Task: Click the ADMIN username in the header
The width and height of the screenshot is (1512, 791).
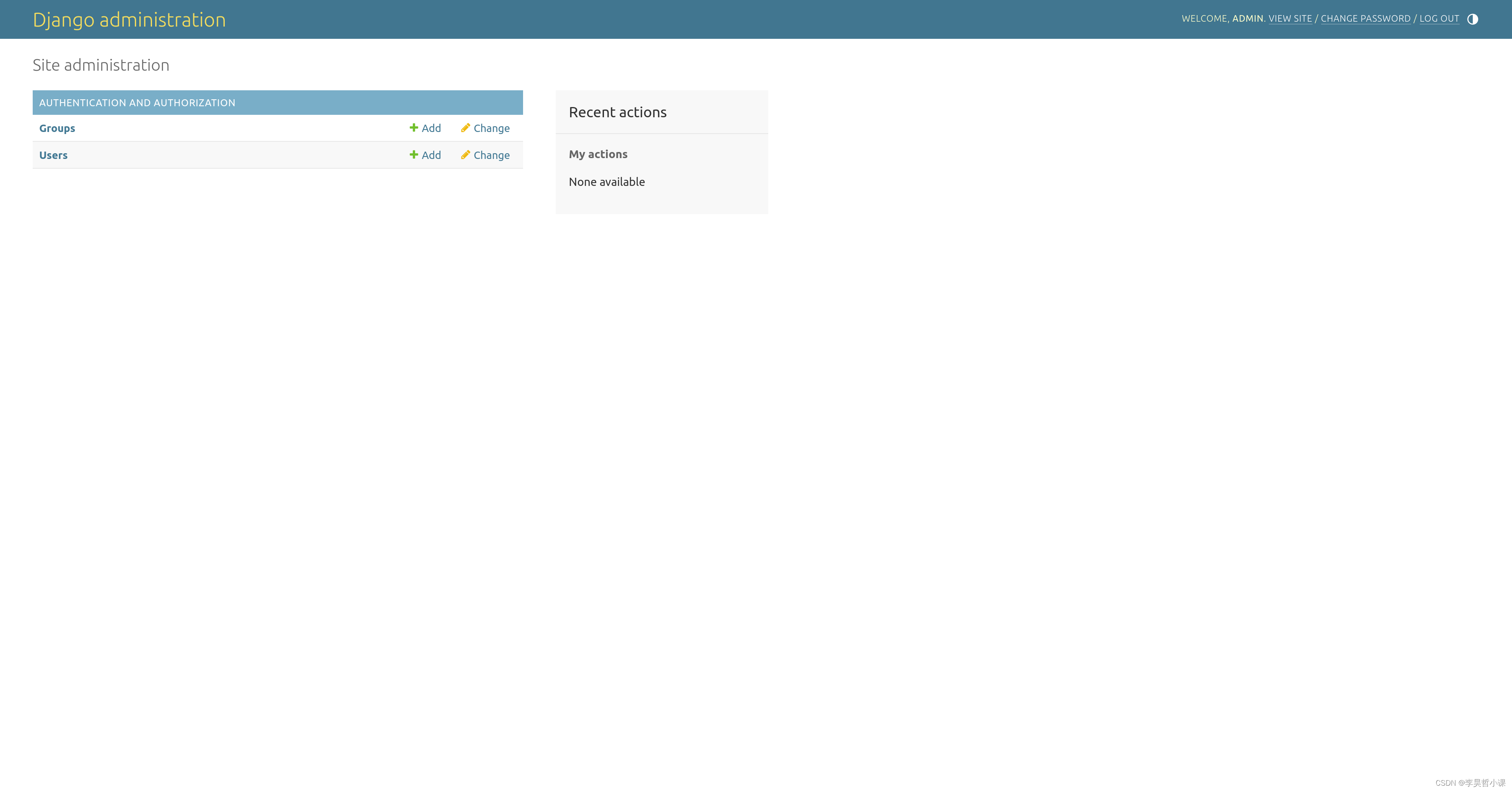Action: [x=1247, y=19]
